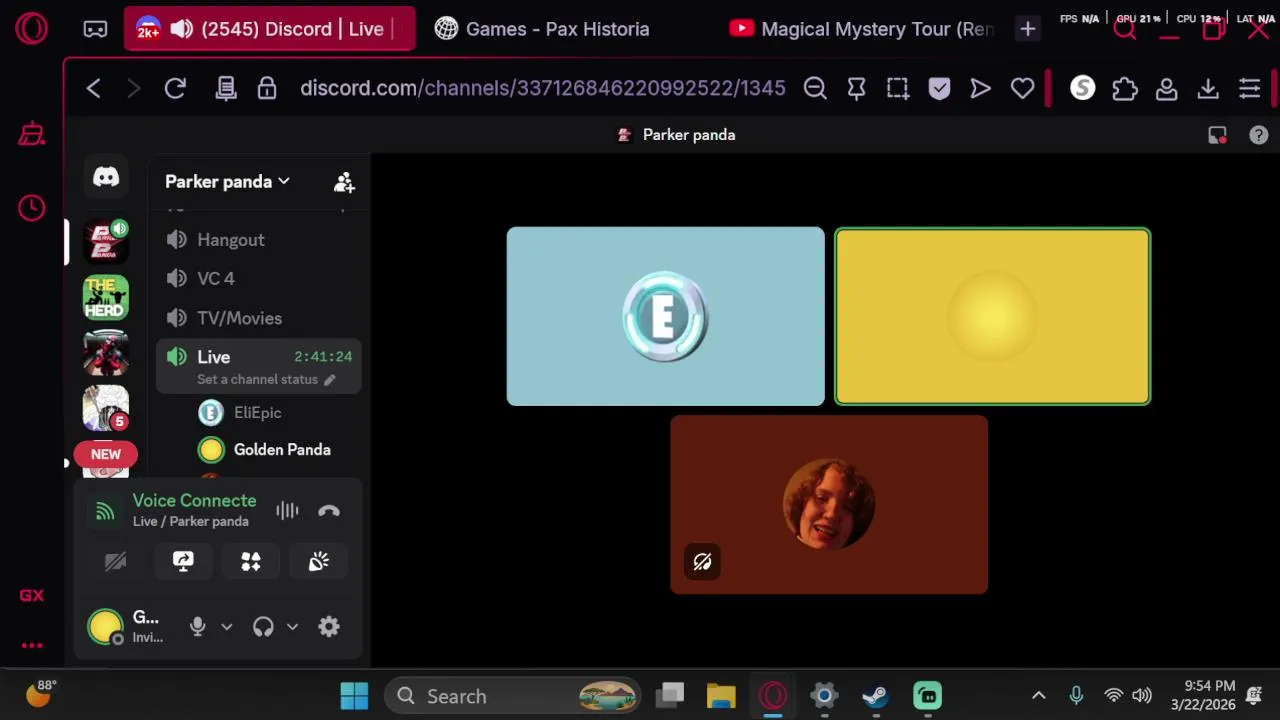Open volume control in system tray
This screenshot has height=720, width=1280.
coord(1141,696)
